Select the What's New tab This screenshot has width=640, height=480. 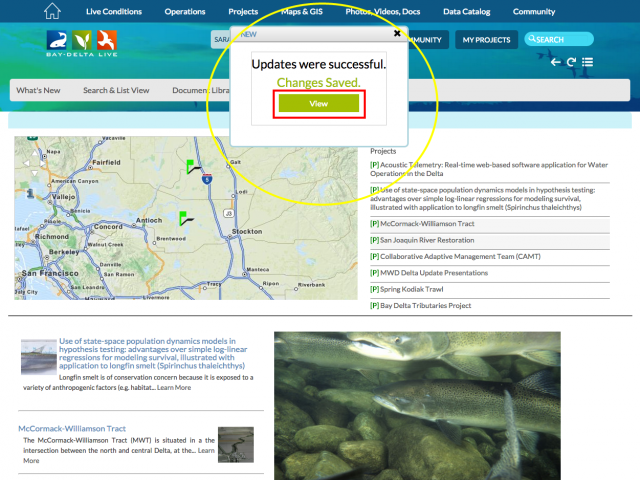tap(38, 90)
